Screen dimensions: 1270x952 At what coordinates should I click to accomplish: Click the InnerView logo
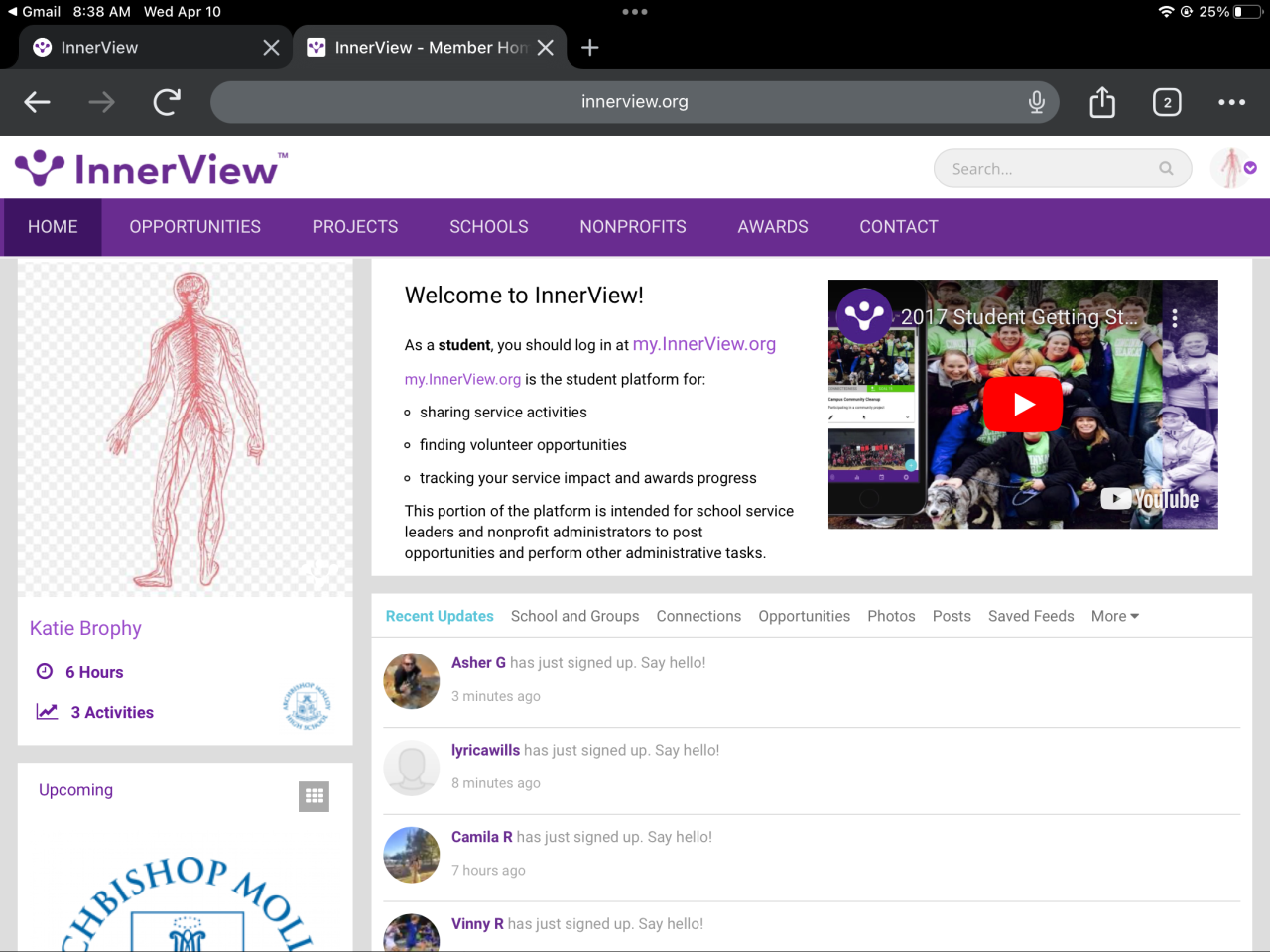tap(151, 169)
